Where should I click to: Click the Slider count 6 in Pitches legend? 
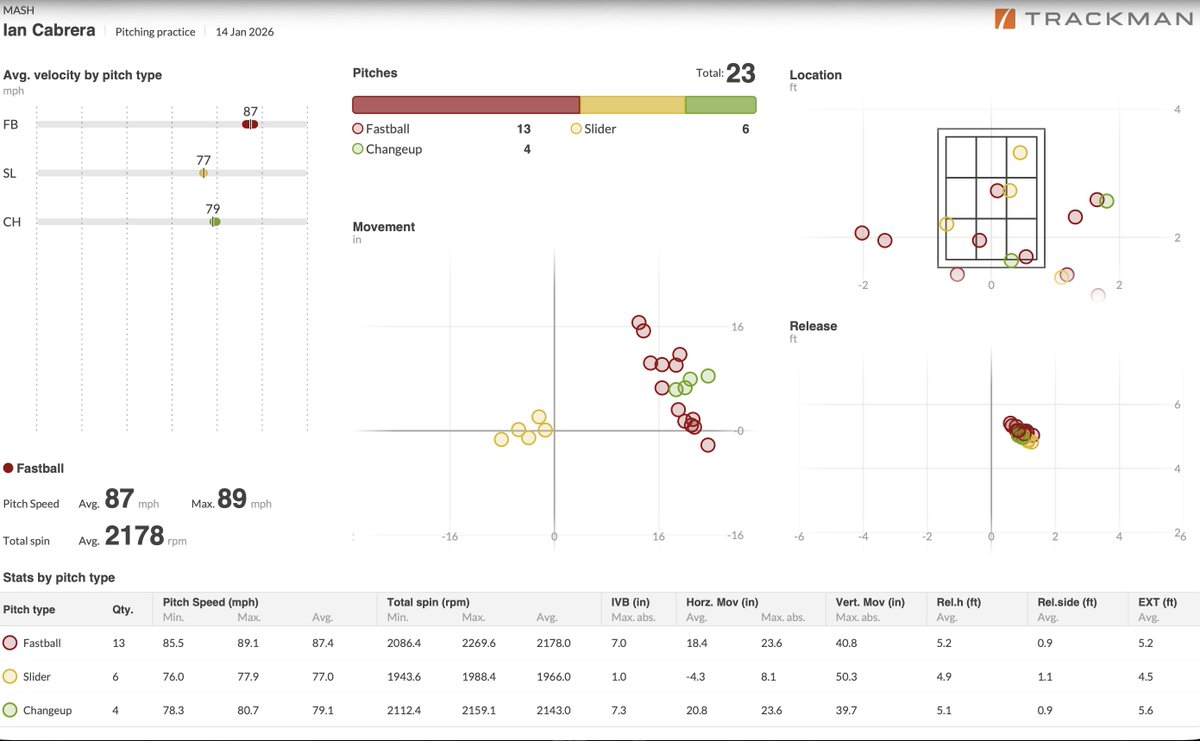[x=746, y=129]
